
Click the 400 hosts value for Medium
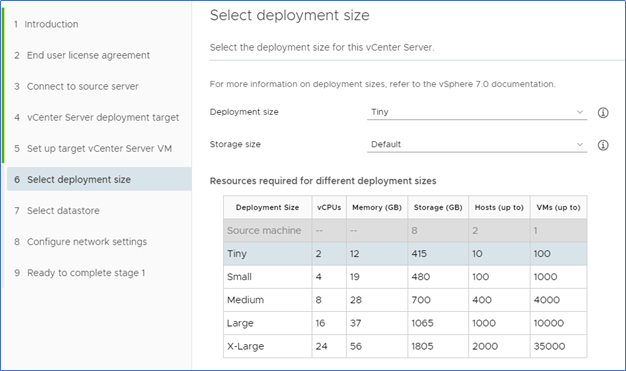coord(482,300)
